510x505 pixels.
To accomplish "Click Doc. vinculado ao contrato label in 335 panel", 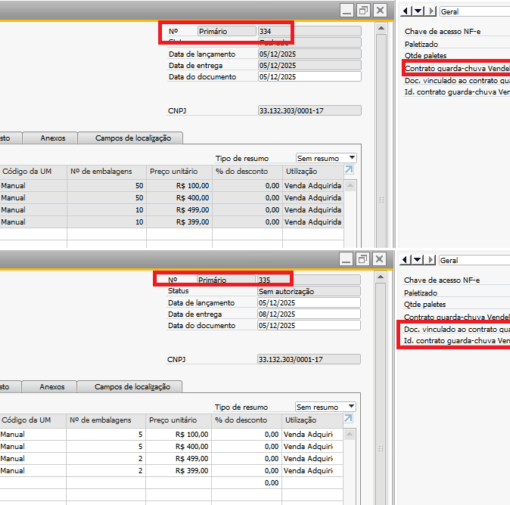I will pyautogui.click(x=457, y=329).
